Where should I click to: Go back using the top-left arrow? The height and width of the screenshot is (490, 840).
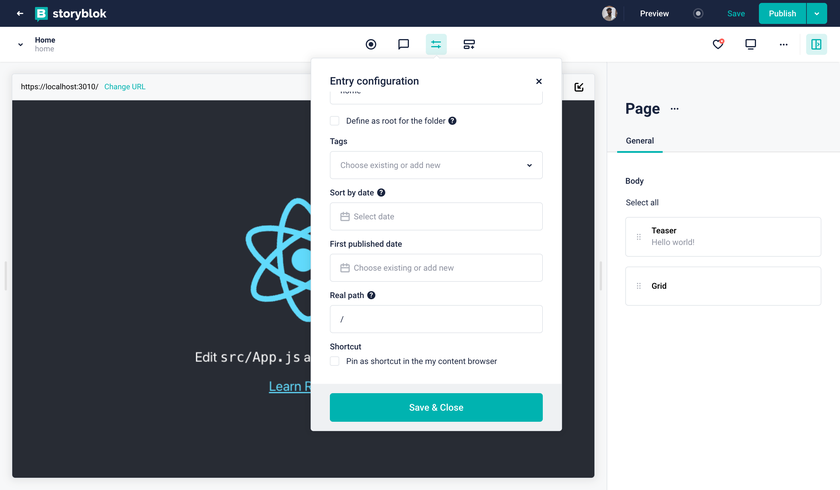point(20,13)
